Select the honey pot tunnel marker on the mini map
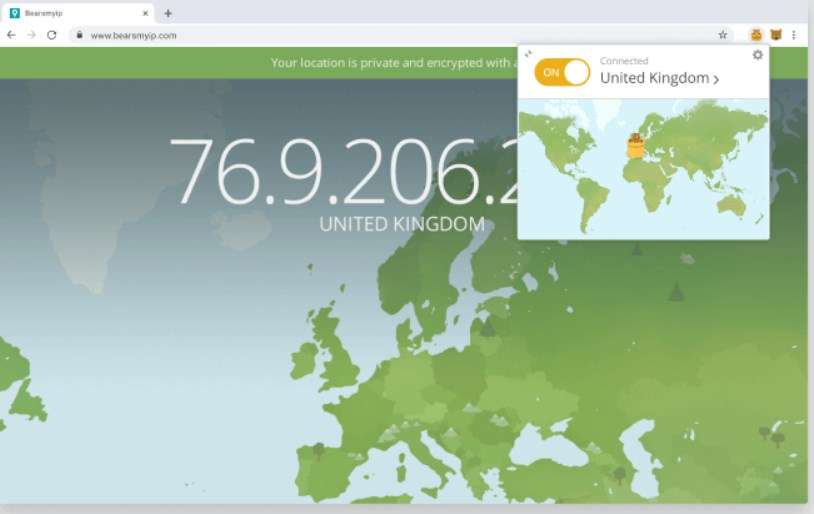 coord(635,146)
